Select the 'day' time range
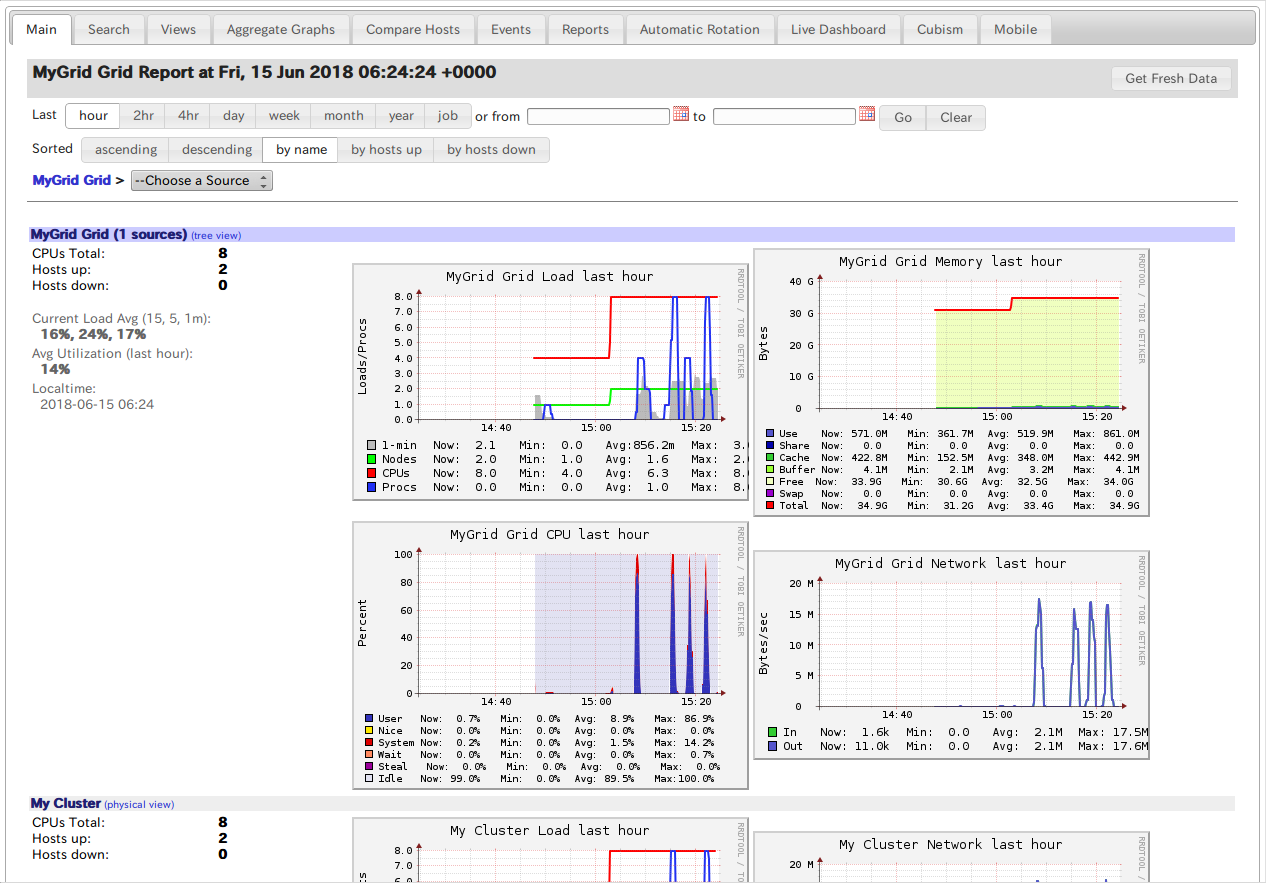 pyautogui.click(x=233, y=116)
